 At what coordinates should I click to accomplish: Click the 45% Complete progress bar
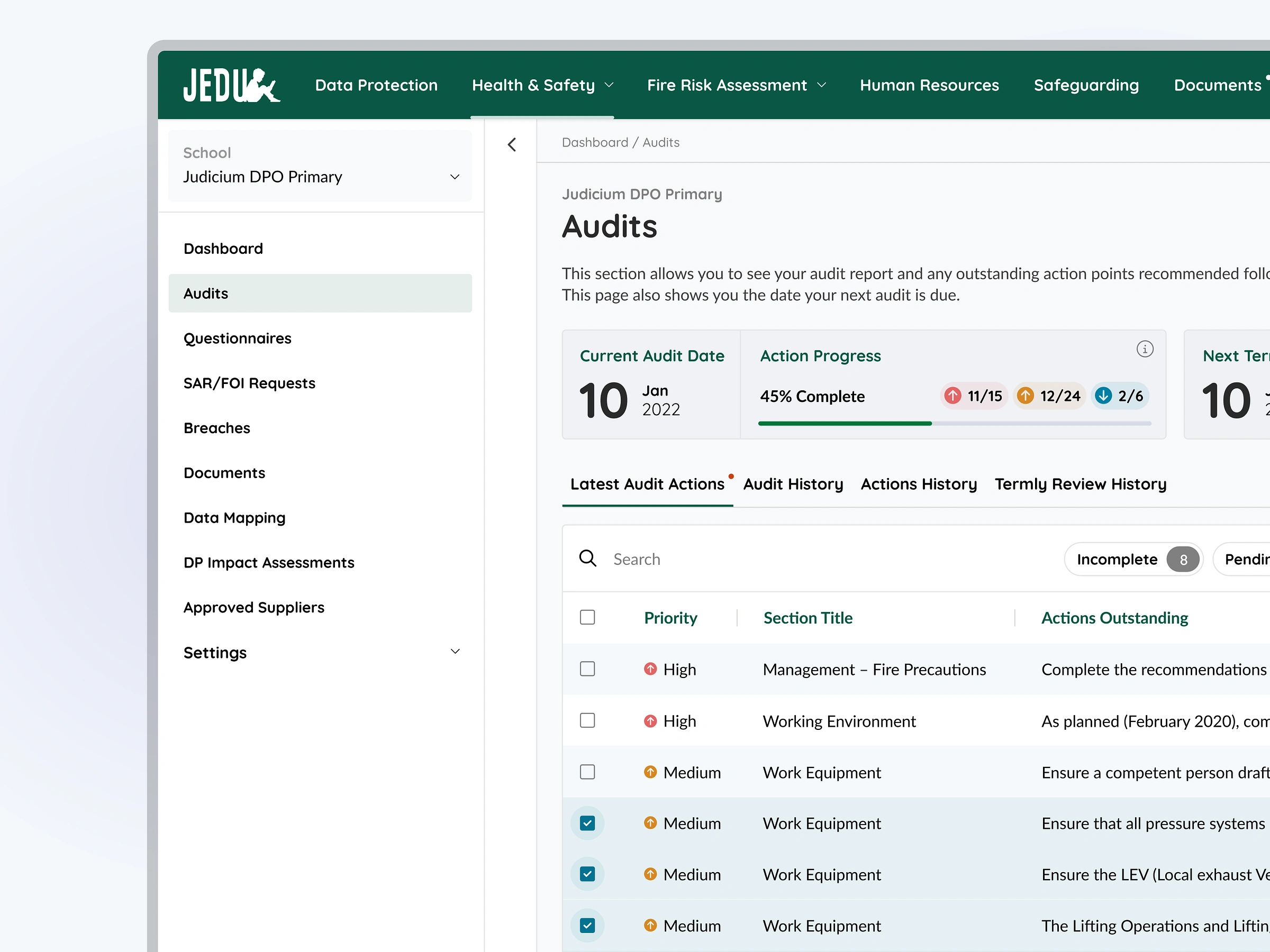(x=954, y=424)
